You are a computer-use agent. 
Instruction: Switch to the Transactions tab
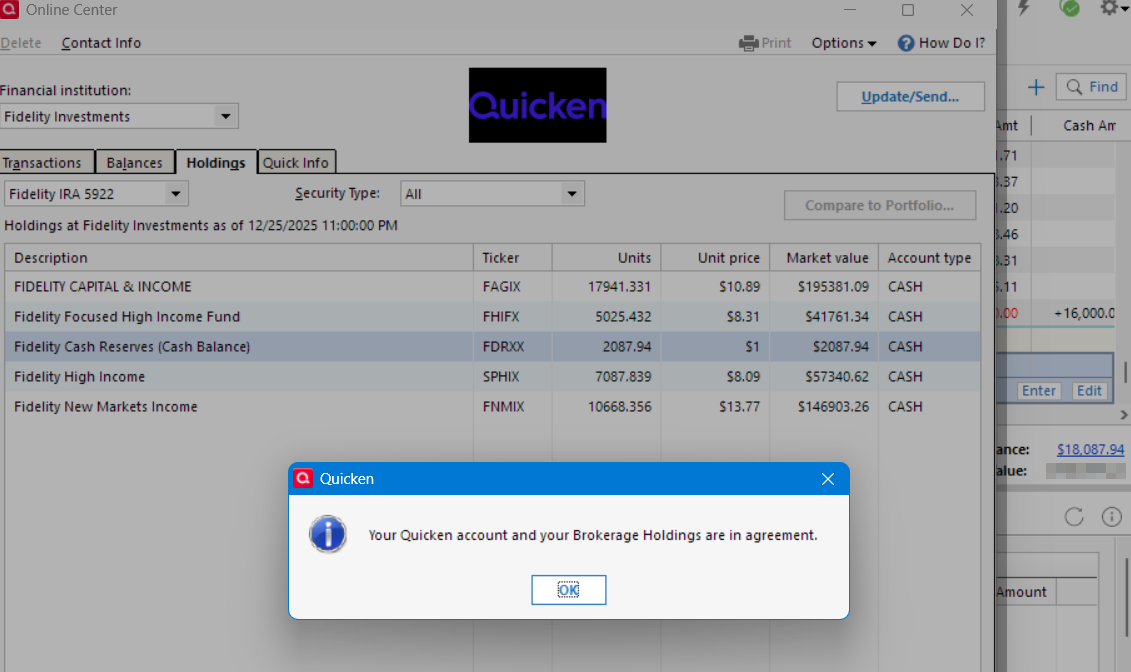pos(47,163)
